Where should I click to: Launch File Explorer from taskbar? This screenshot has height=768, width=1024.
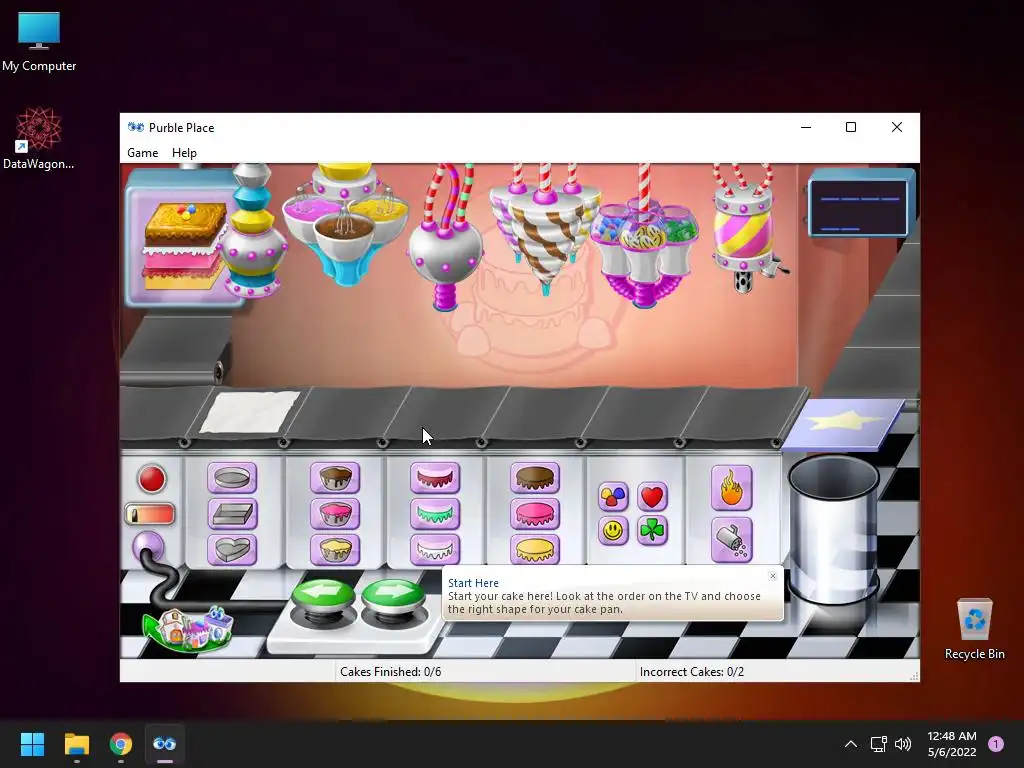[x=76, y=744]
